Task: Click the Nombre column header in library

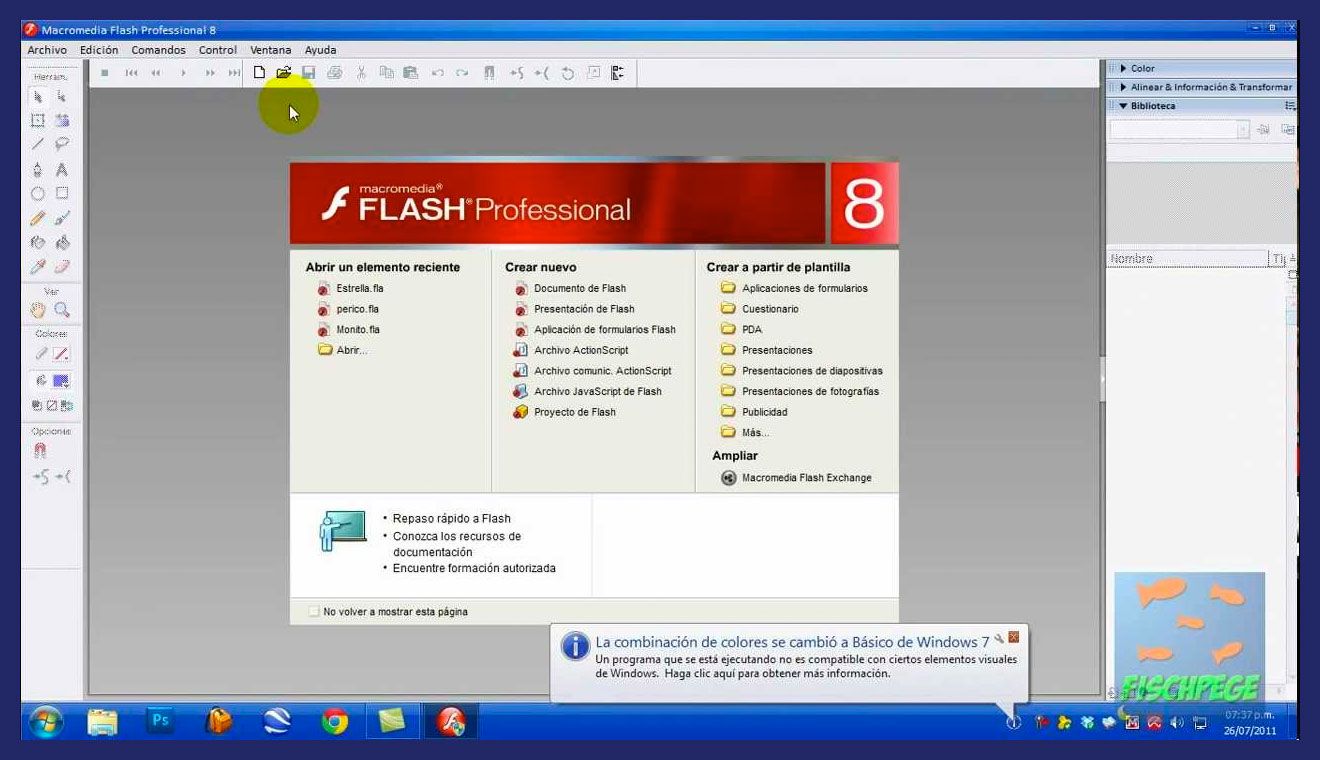Action: pyautogui.click(x=1186, y=259)
